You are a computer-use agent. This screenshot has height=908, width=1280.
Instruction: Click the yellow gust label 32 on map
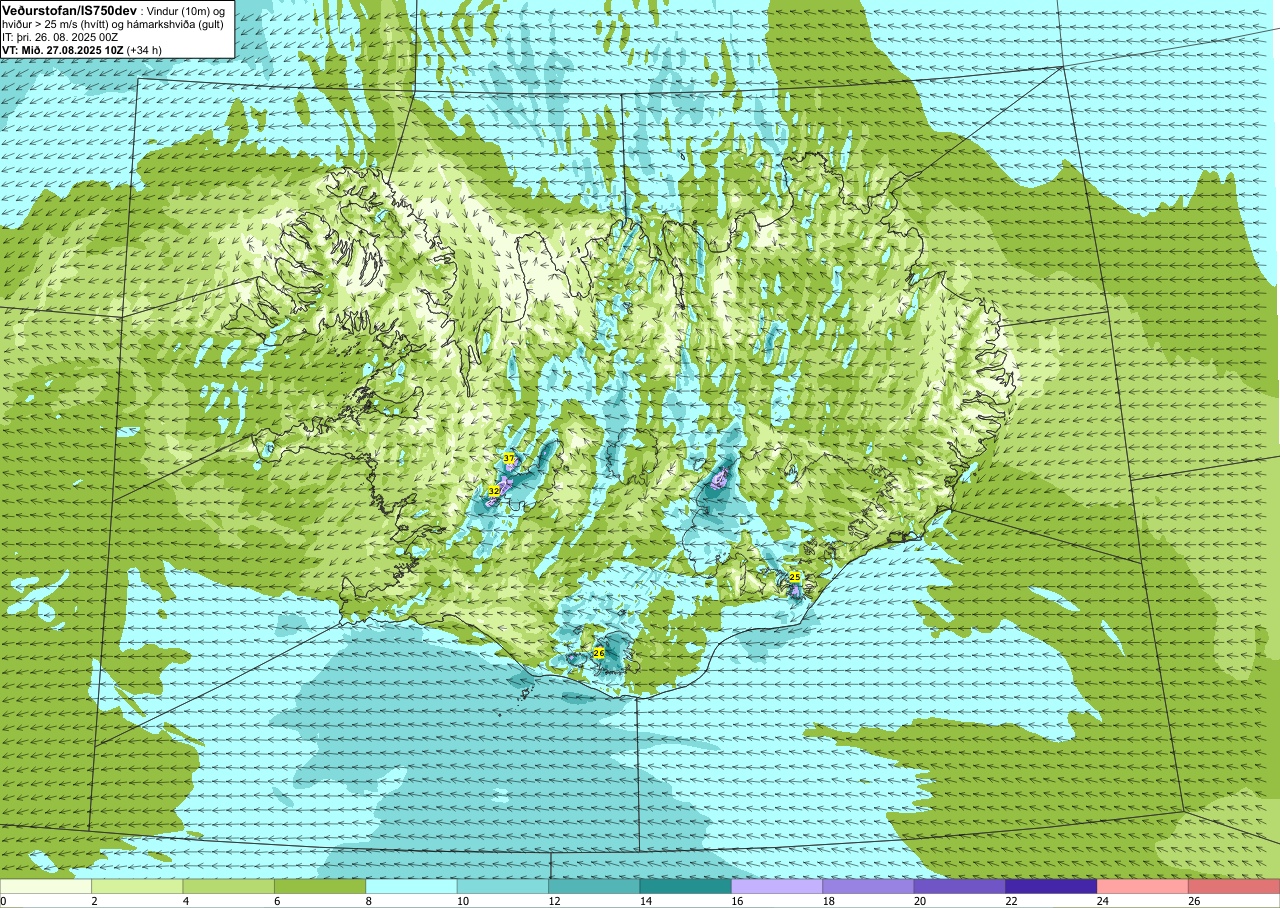coord(494,491)
